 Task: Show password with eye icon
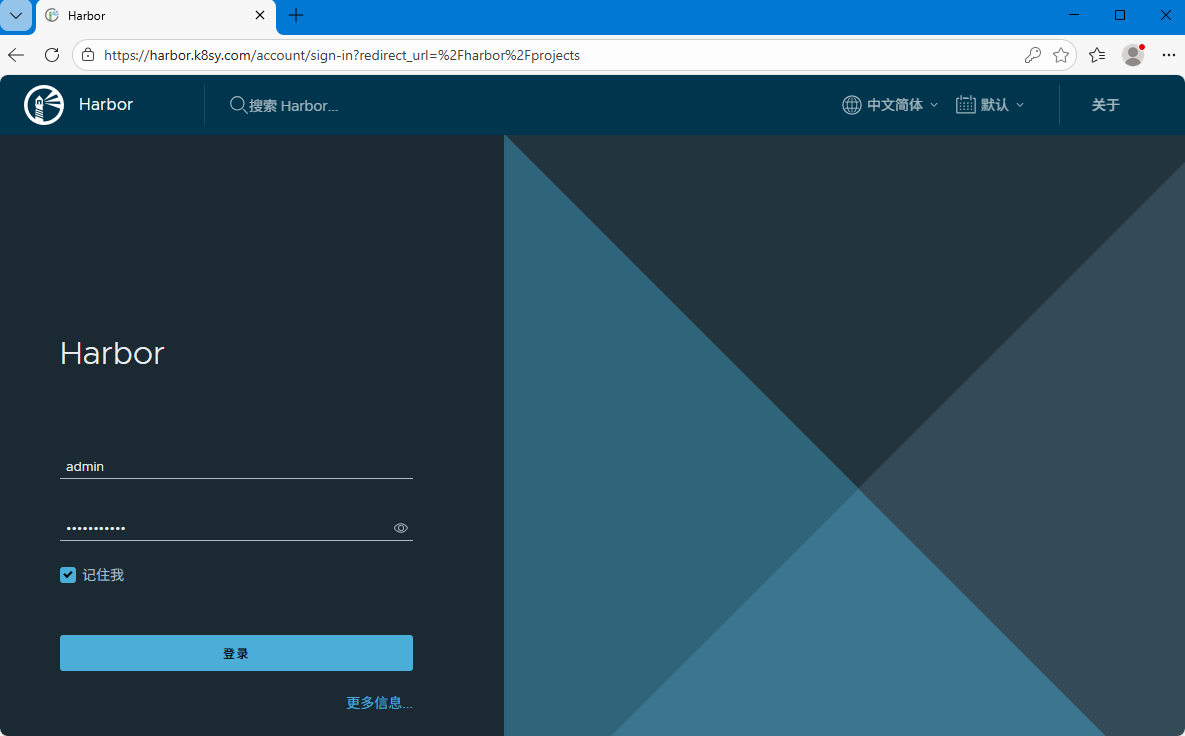pyautogui.click(x=401, y=528)
